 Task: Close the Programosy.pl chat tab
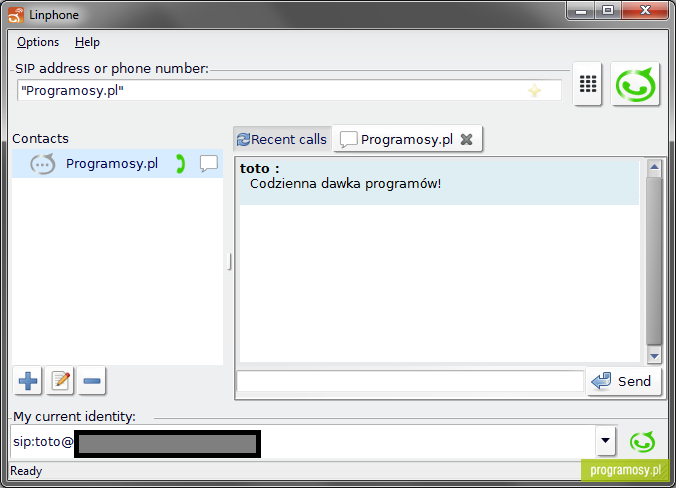tap(466, 139)
